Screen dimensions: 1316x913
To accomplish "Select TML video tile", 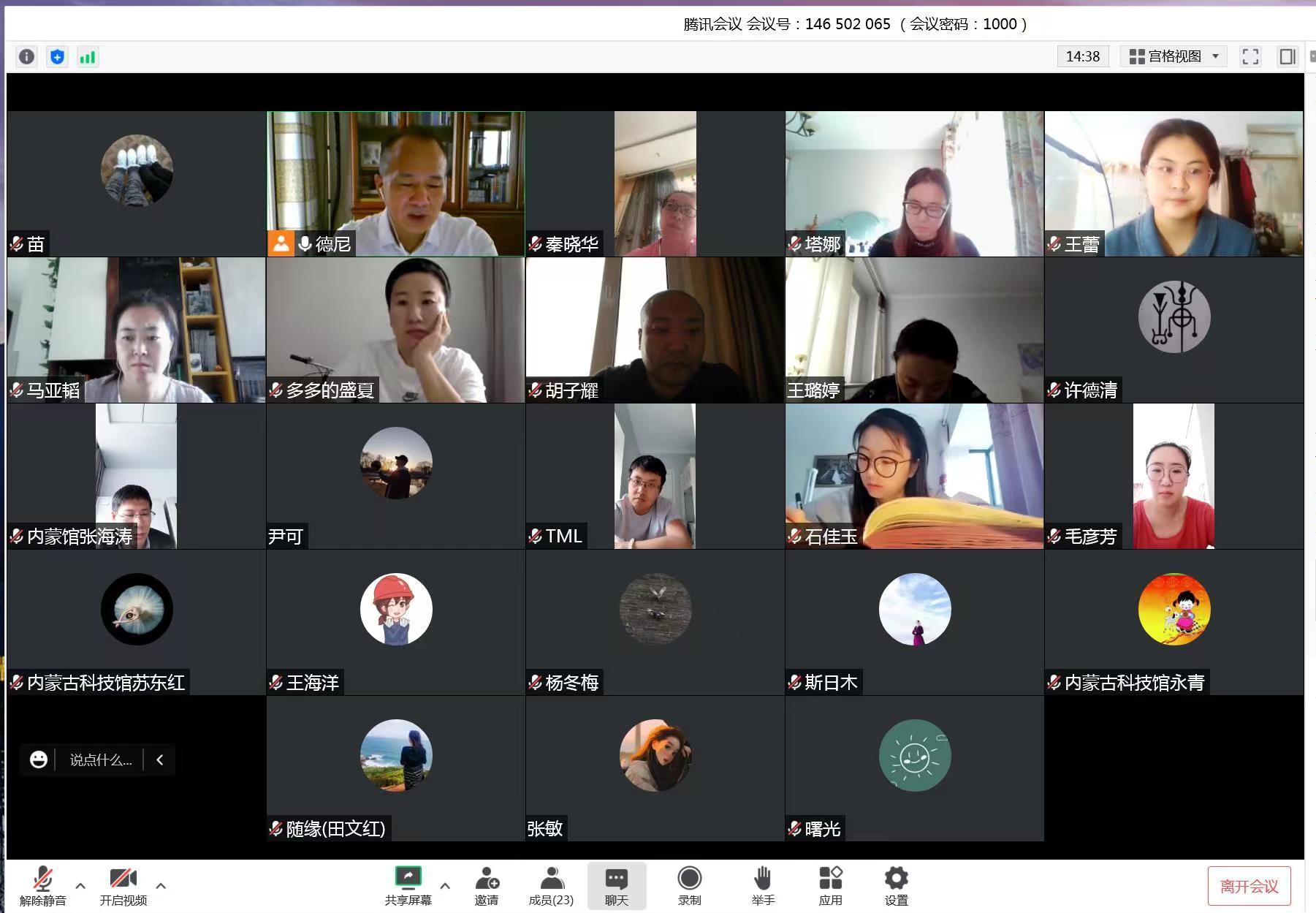I will tap(655, 476).
